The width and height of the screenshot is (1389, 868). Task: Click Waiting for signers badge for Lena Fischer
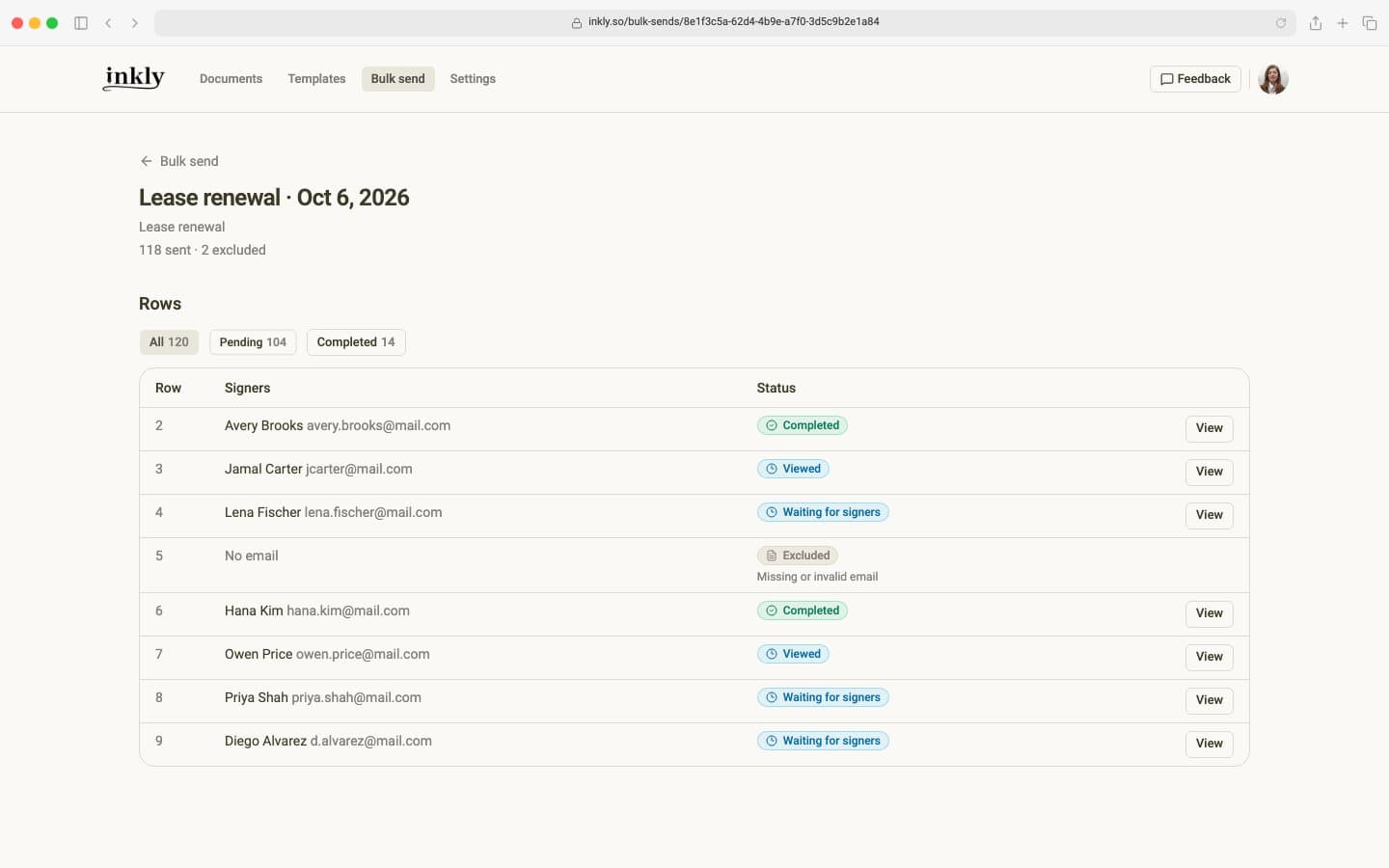(823, 512)
